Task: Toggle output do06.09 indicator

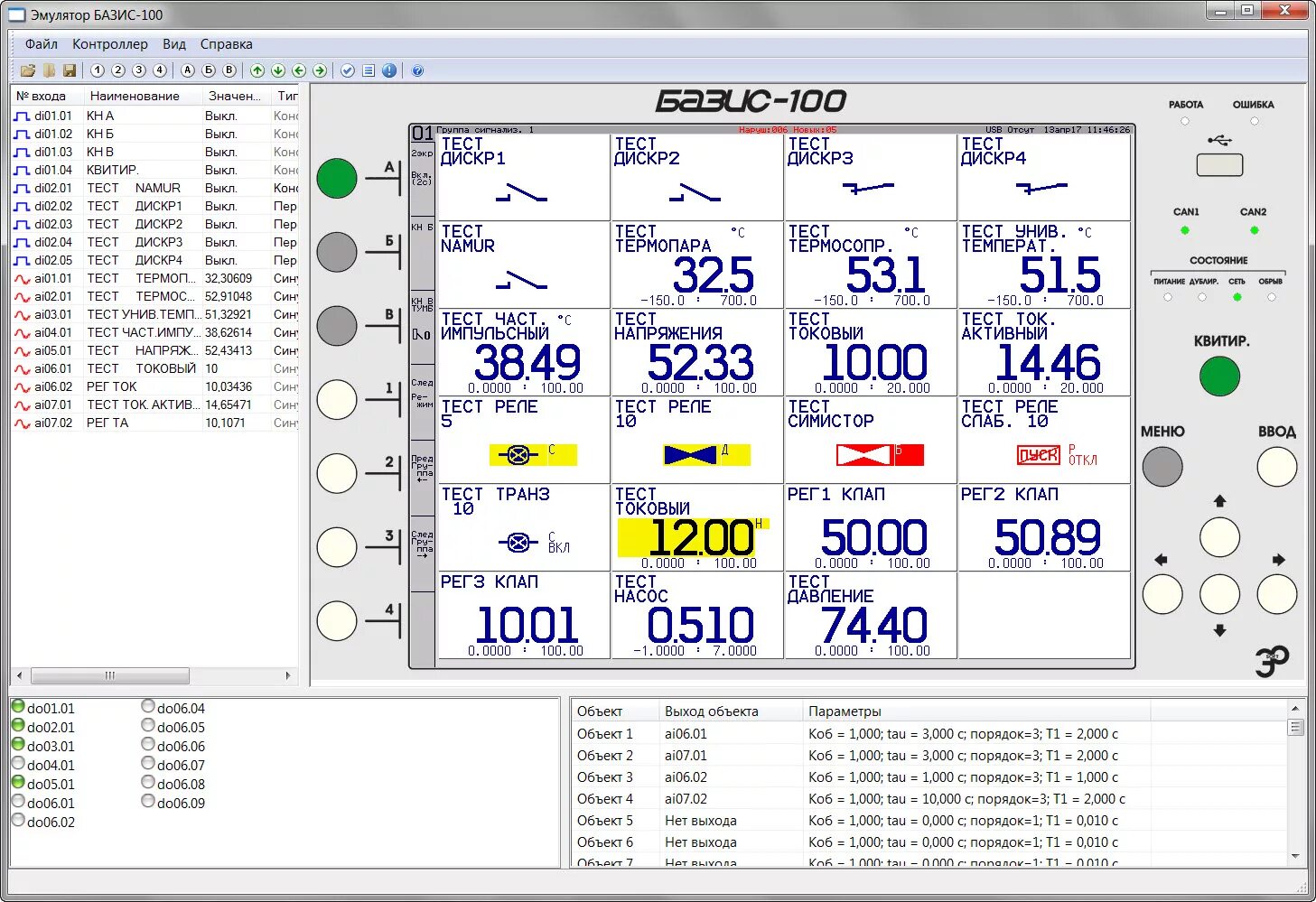Action: (148, 802)
